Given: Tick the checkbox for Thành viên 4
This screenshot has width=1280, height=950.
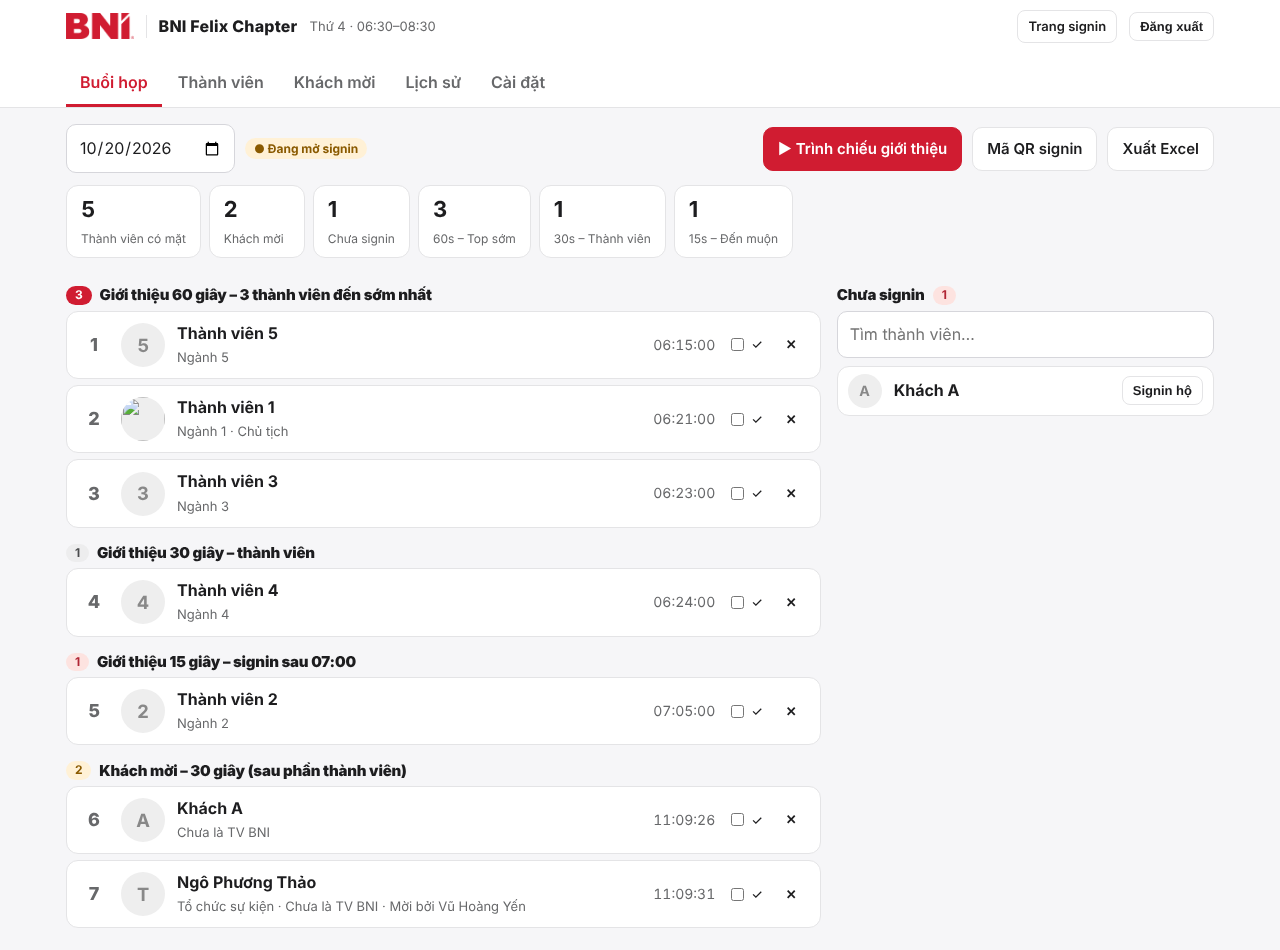Looking at the screenshot, I should tap(737, 602).
